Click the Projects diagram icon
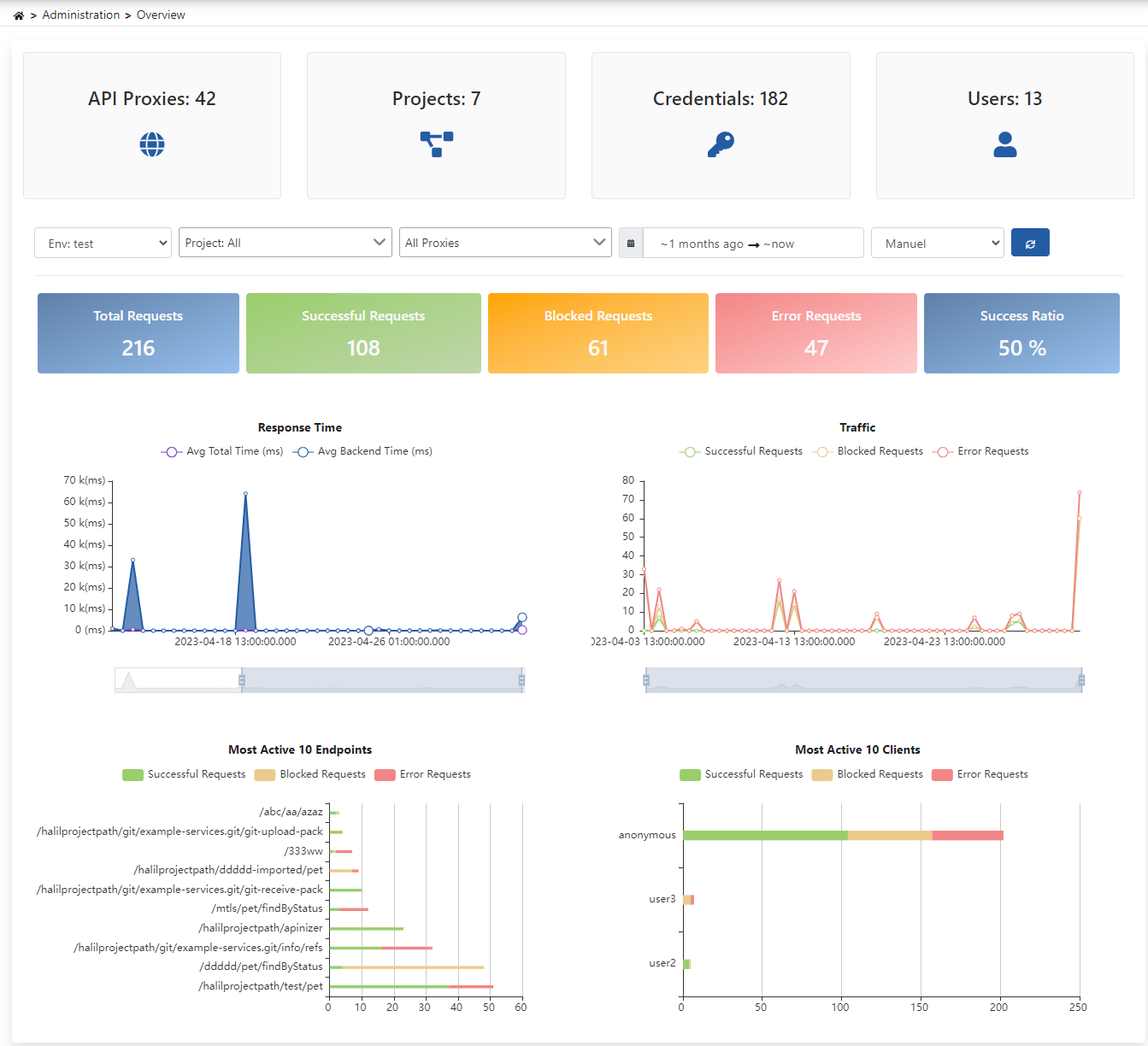The width and height of the screenshot is (1148, 1046). (437, 144)
